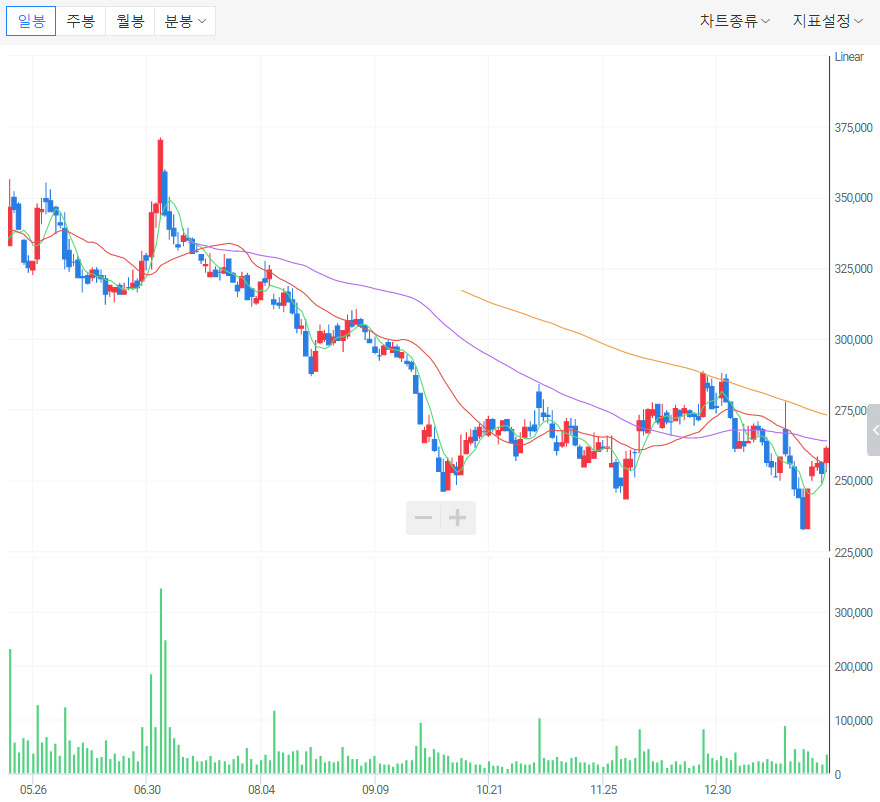This screenshot has height=802, width=880.
Task: Click the 11.25 date axis label
Action: tap(603, 790)
